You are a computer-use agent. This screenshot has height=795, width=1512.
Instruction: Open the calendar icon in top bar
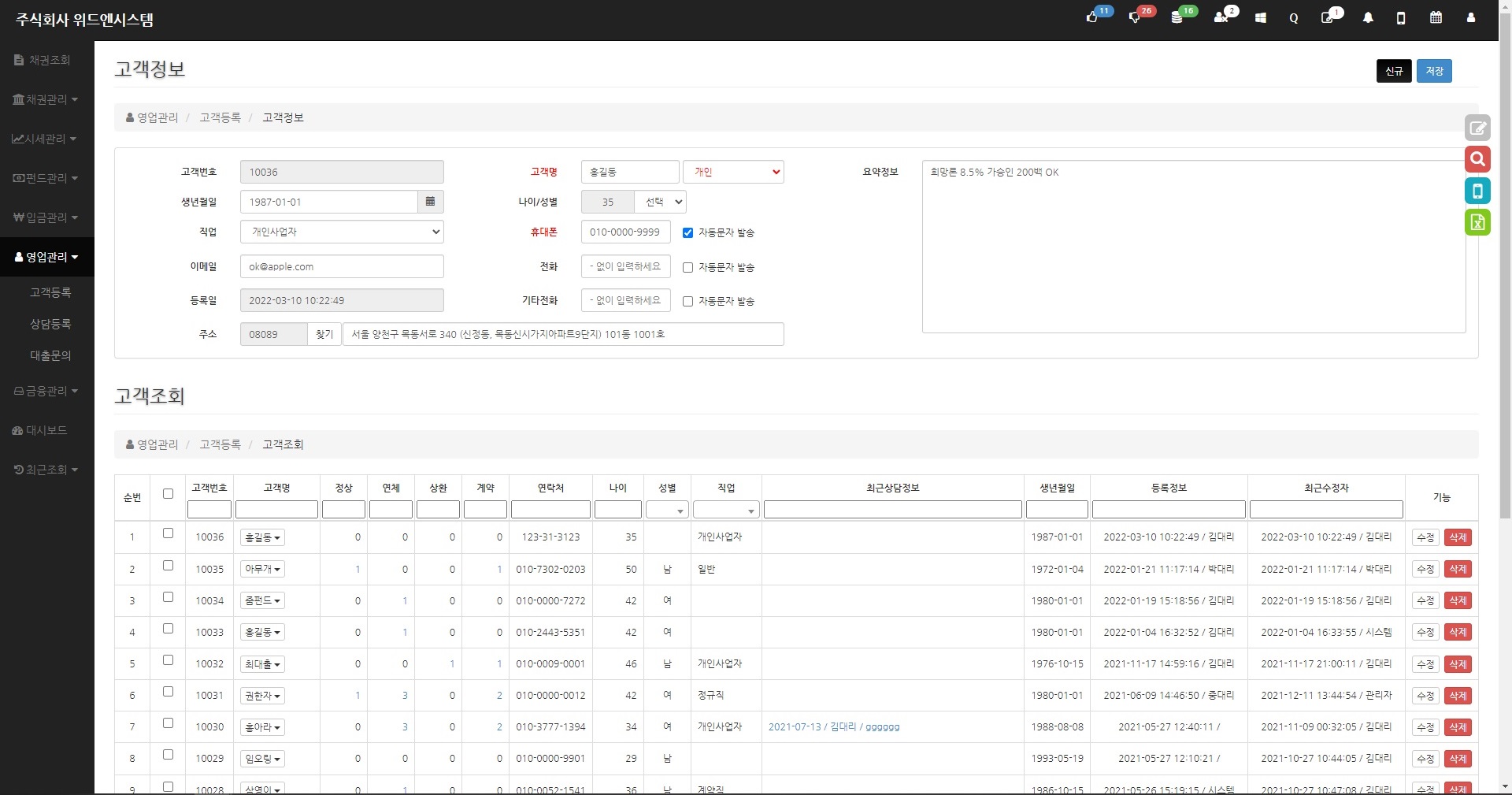1436,18
